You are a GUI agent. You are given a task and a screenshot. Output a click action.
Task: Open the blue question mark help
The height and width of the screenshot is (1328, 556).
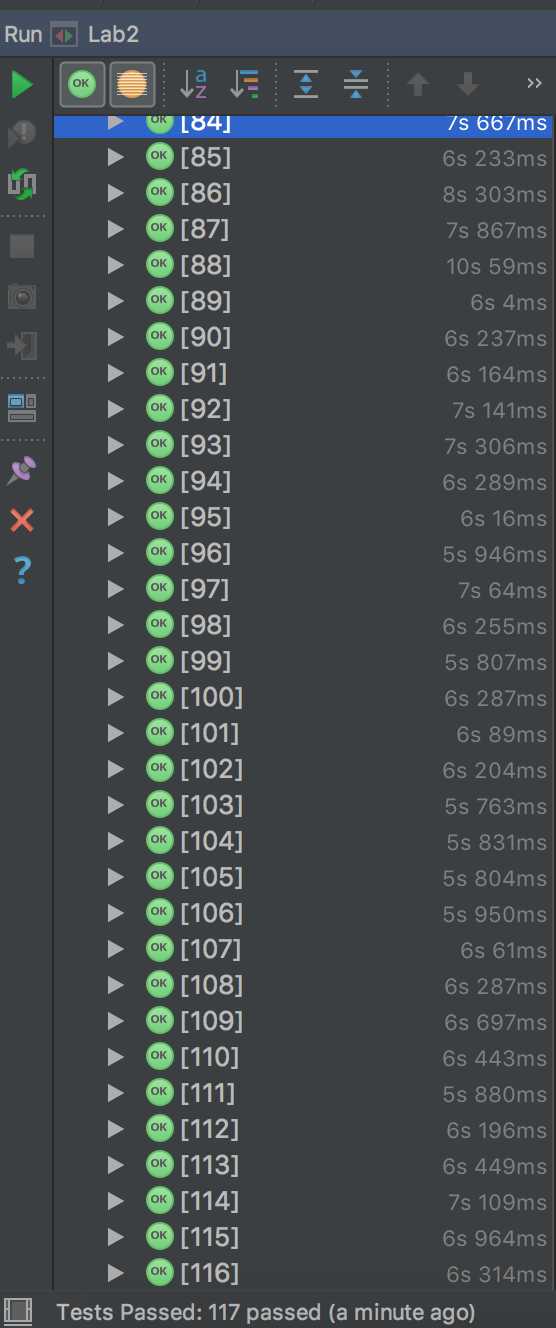22,570
